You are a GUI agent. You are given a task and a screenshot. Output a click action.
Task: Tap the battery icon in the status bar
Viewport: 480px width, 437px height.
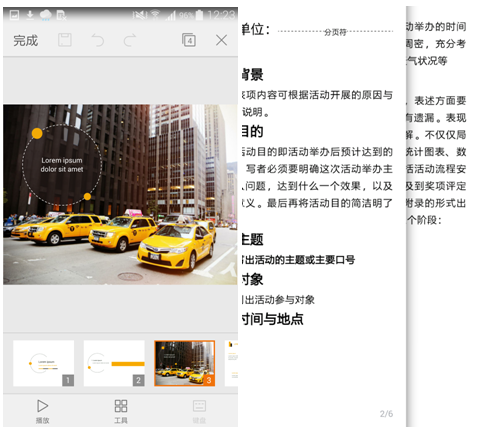coord(199,15)
